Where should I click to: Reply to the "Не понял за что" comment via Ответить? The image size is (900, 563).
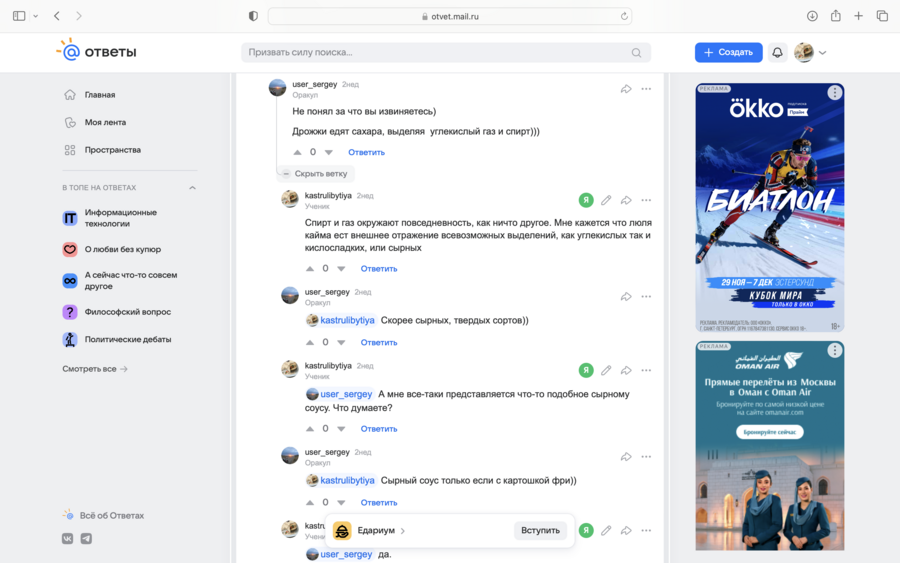(366, 152)
